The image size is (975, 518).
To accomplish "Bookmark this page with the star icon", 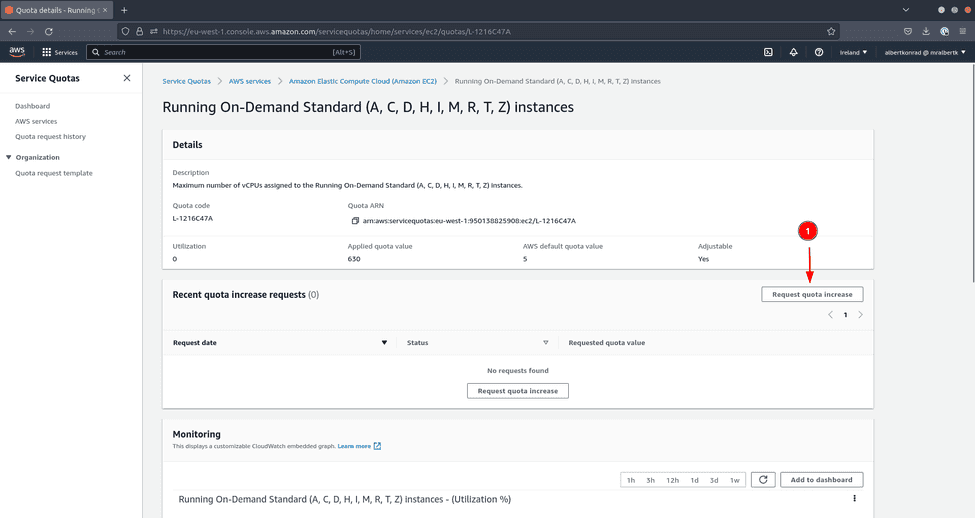I will [831, 31].
